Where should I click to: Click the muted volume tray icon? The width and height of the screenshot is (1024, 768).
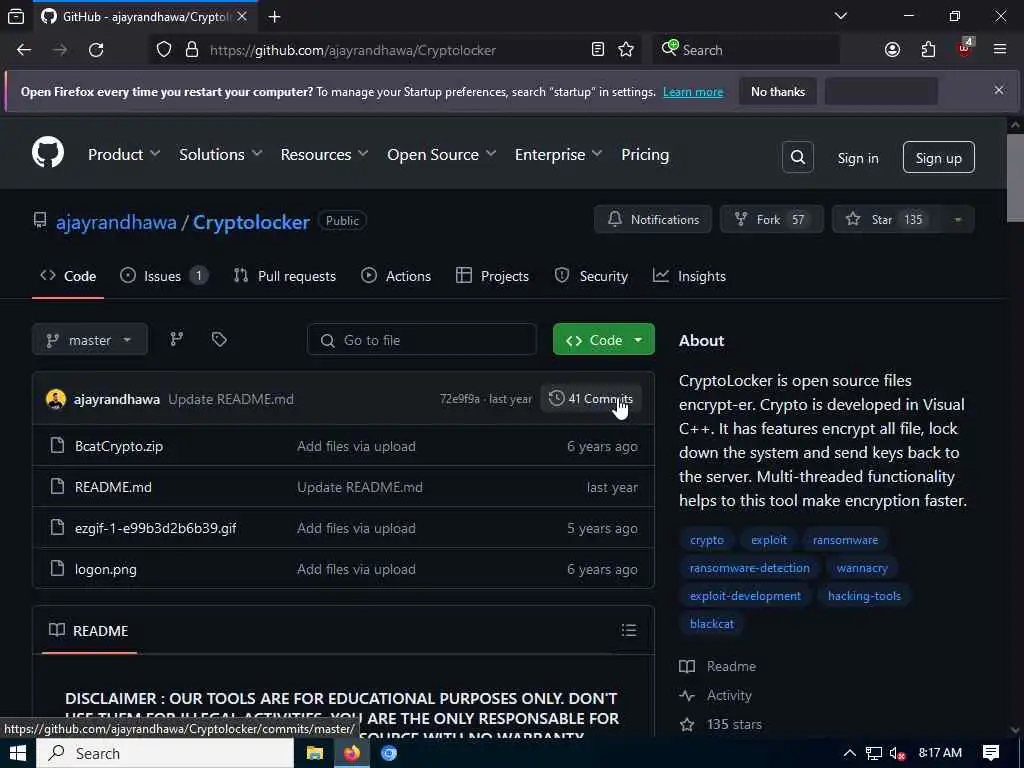(x=898, y=754)
